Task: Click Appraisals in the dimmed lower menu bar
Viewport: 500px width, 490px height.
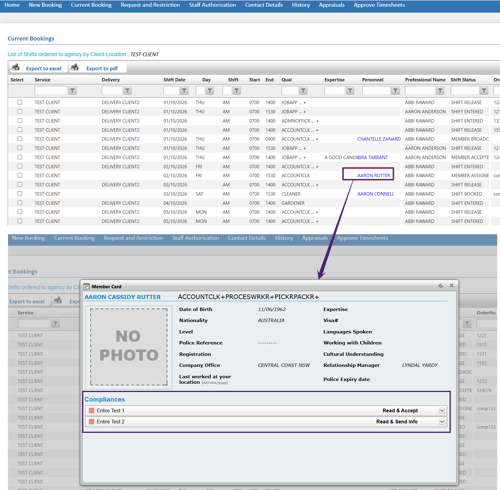Action: (314, 238)
